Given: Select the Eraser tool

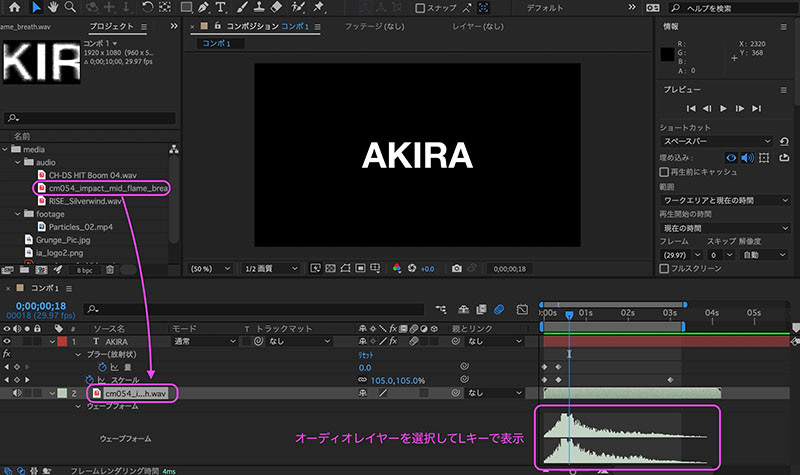Looking at the screenshot, I should tap(276, 7).
